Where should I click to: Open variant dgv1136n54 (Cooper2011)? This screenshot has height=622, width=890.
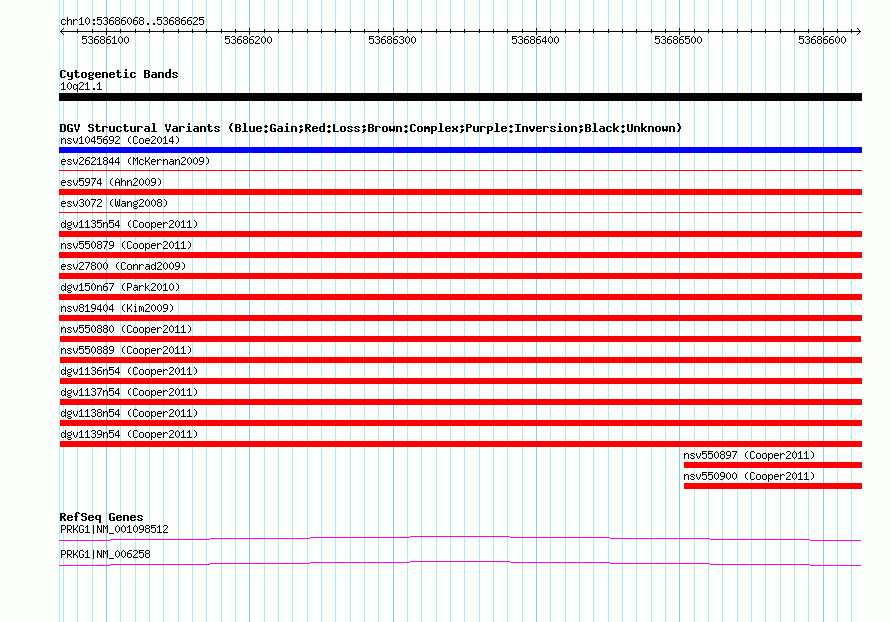(129, 371)
